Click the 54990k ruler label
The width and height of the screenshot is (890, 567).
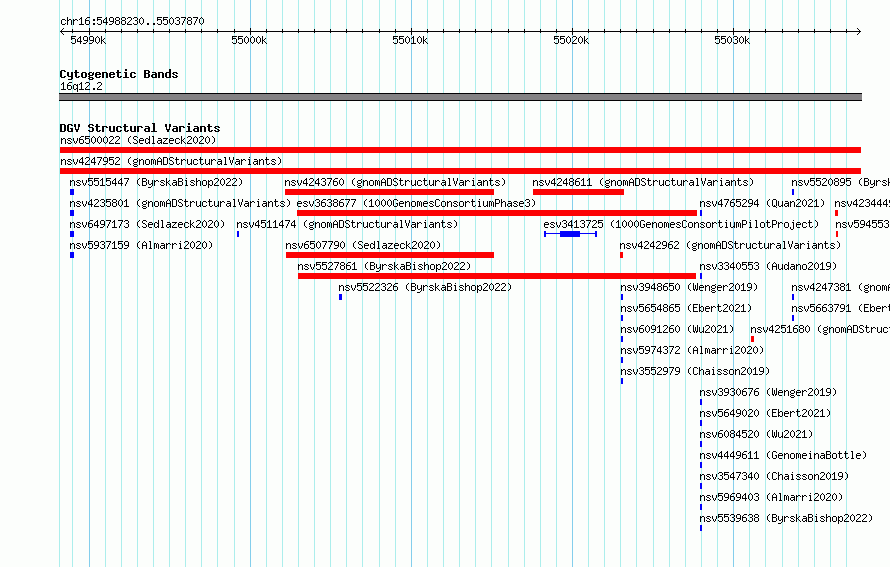88,40
